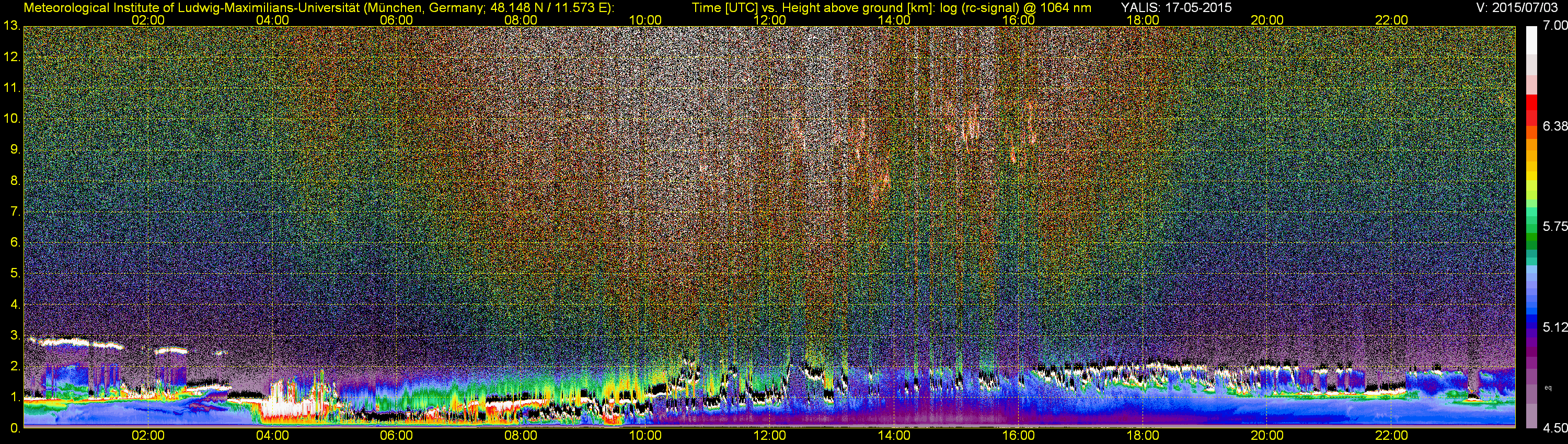This screenshot has width=1568, height=444.
Task: Click the '5.' height axis label
Action: (16, 274)
